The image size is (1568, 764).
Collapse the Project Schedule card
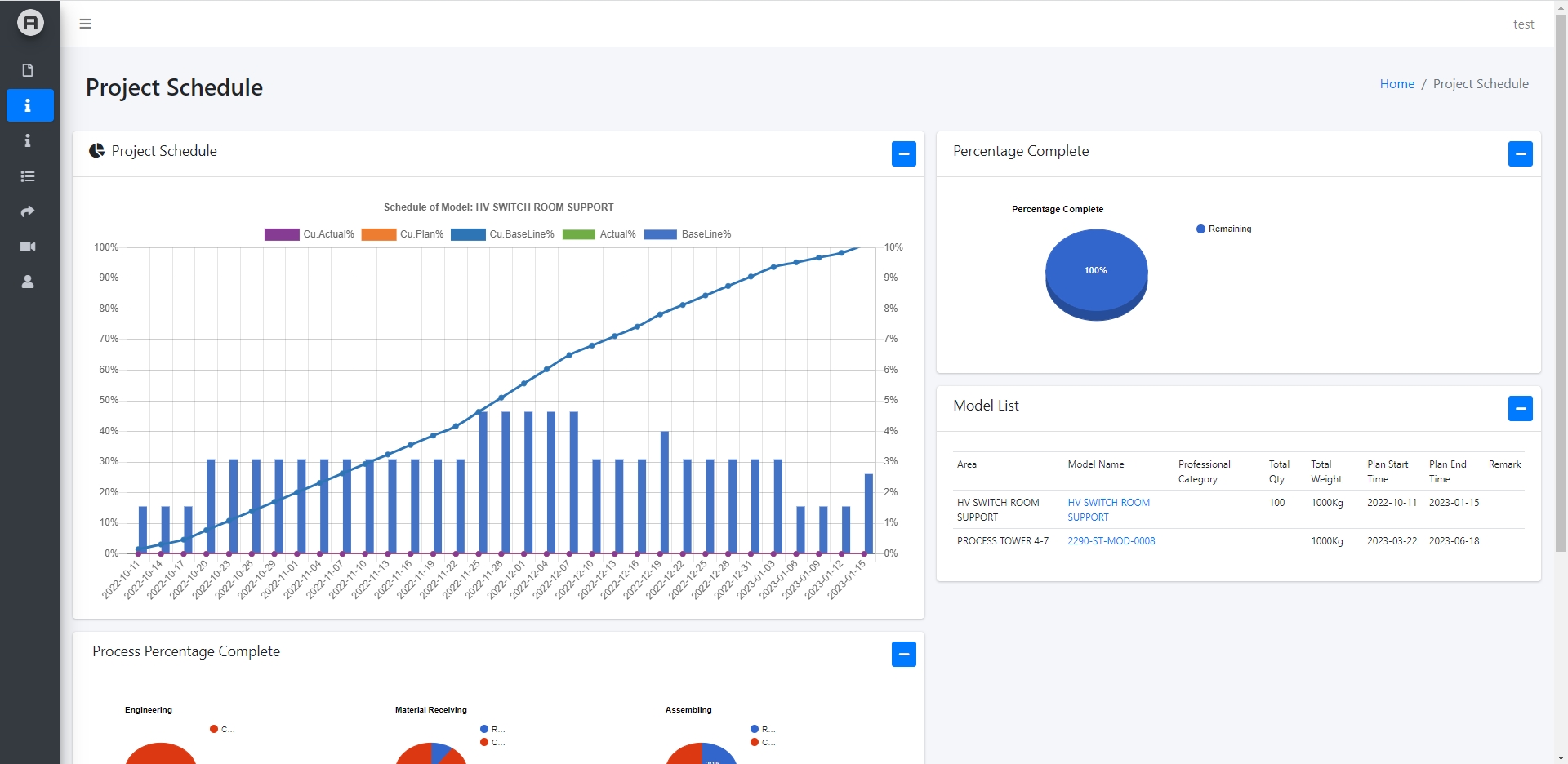click(904, 153)
